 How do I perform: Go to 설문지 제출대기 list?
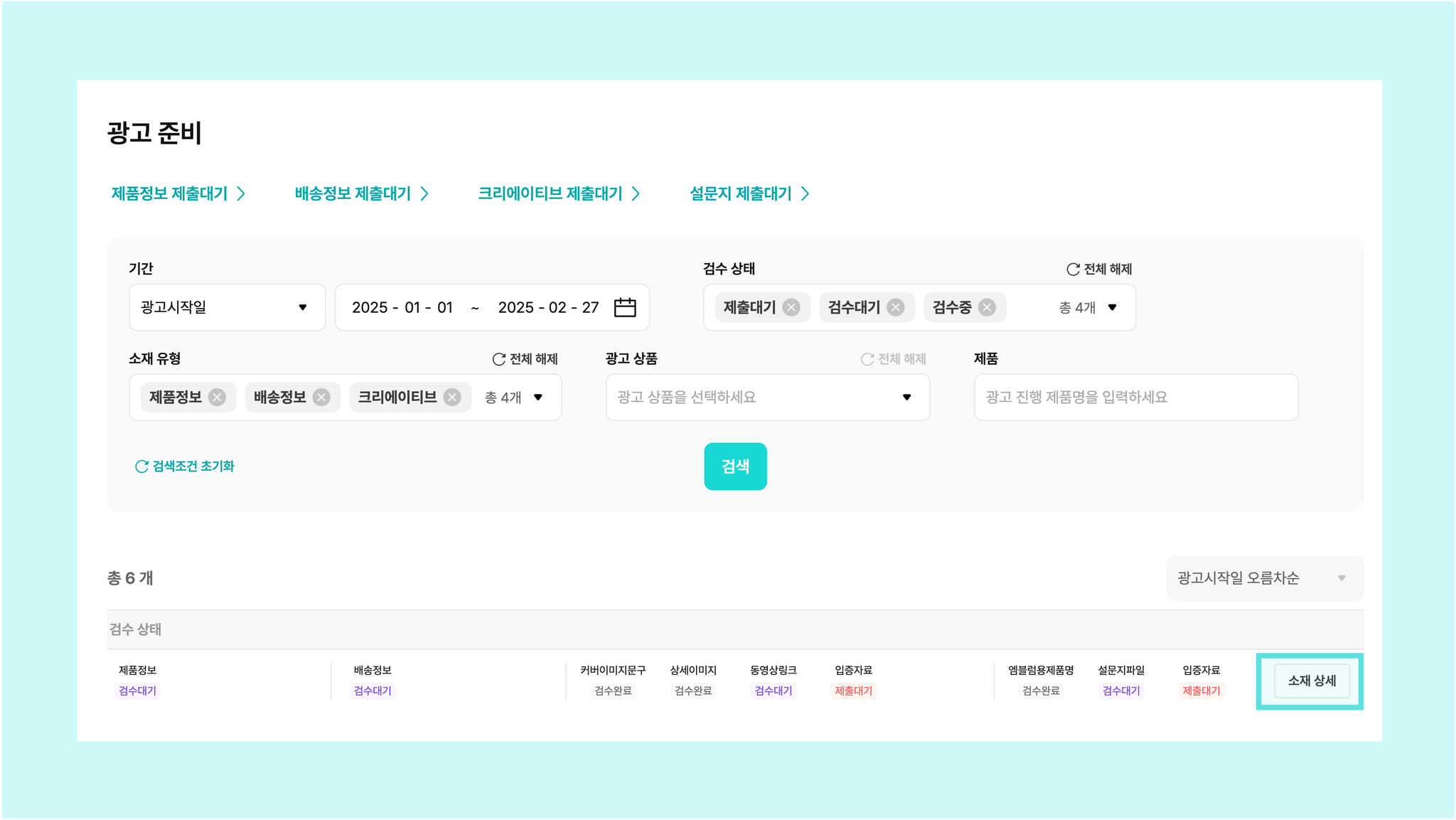750,193
